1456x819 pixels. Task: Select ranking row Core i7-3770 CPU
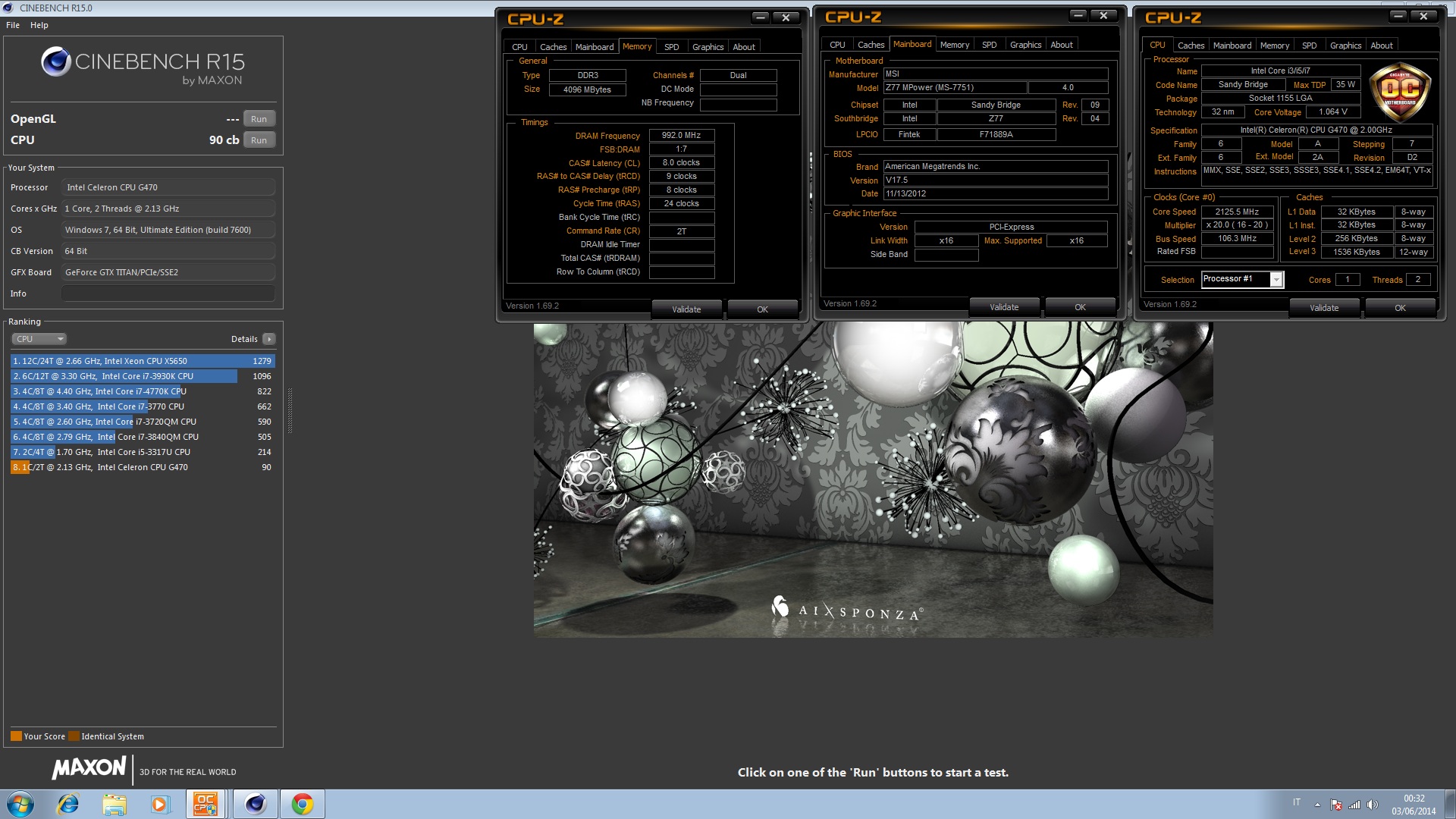(143, 406)
